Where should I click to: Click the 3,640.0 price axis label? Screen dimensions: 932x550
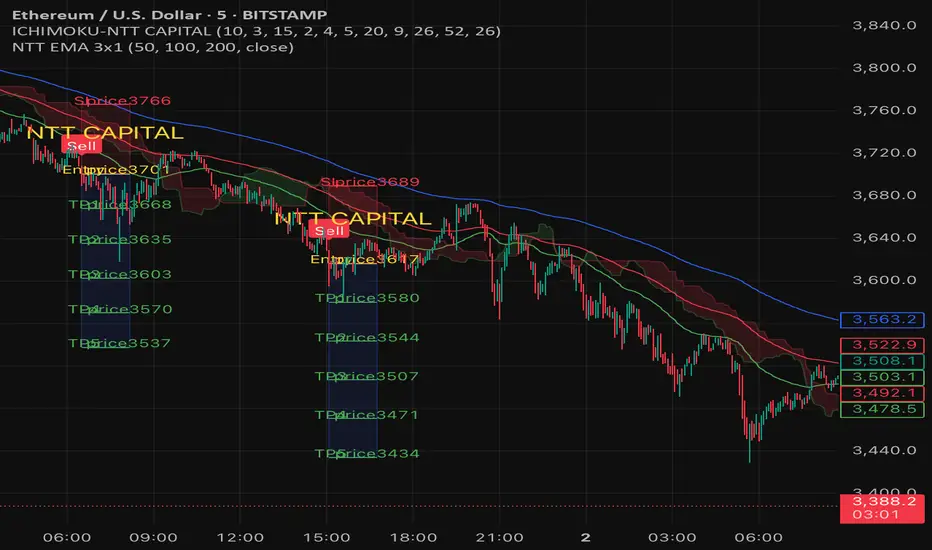[884, 238]
